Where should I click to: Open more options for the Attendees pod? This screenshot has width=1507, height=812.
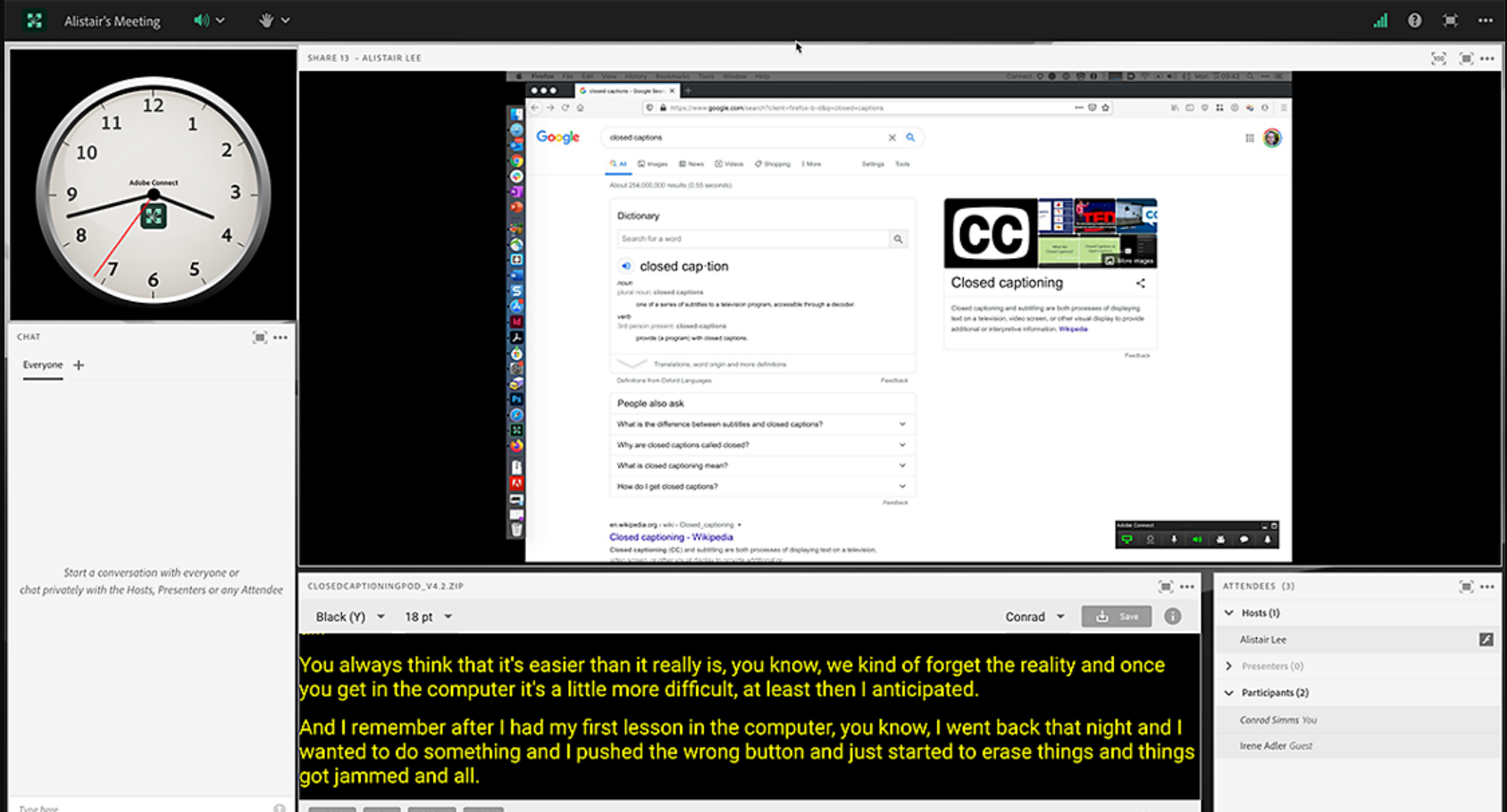[x=1486, y=586]
